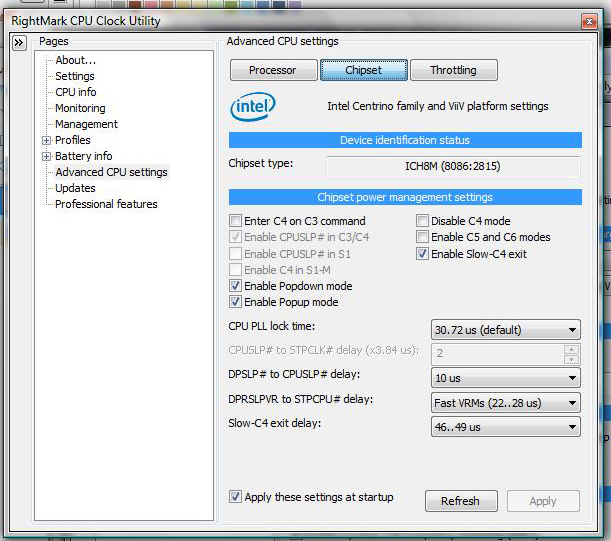Decrease CPUSLP# to STPCLK# delay spinner down arrow
The image size is (611, 541).
coord(571,359)
